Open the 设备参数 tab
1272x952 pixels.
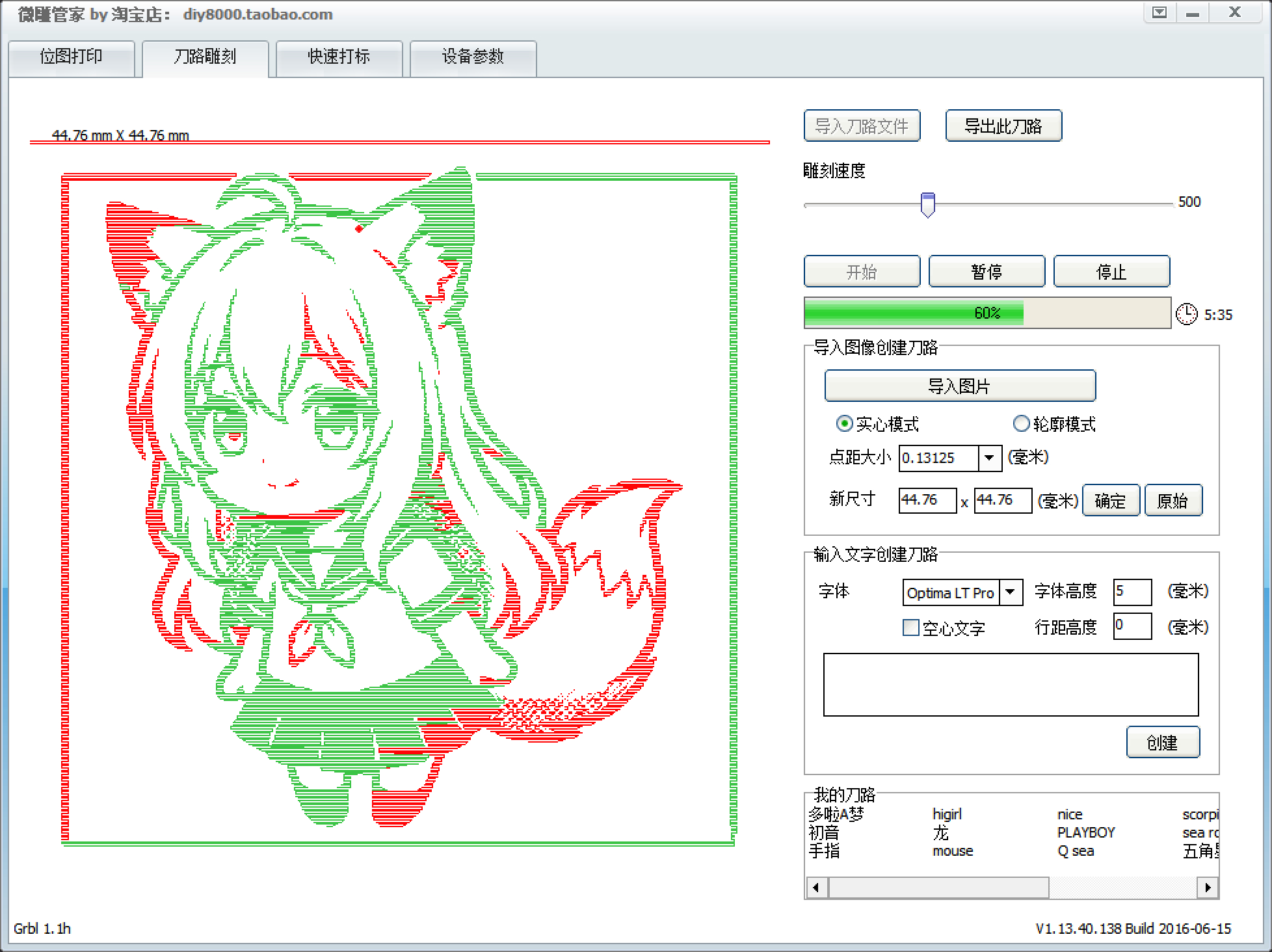(x=473, y=57)
